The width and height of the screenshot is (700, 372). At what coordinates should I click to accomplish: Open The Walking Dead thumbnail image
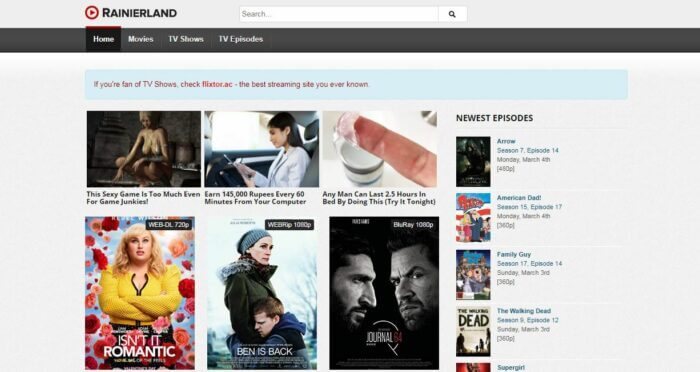[473, 331]
